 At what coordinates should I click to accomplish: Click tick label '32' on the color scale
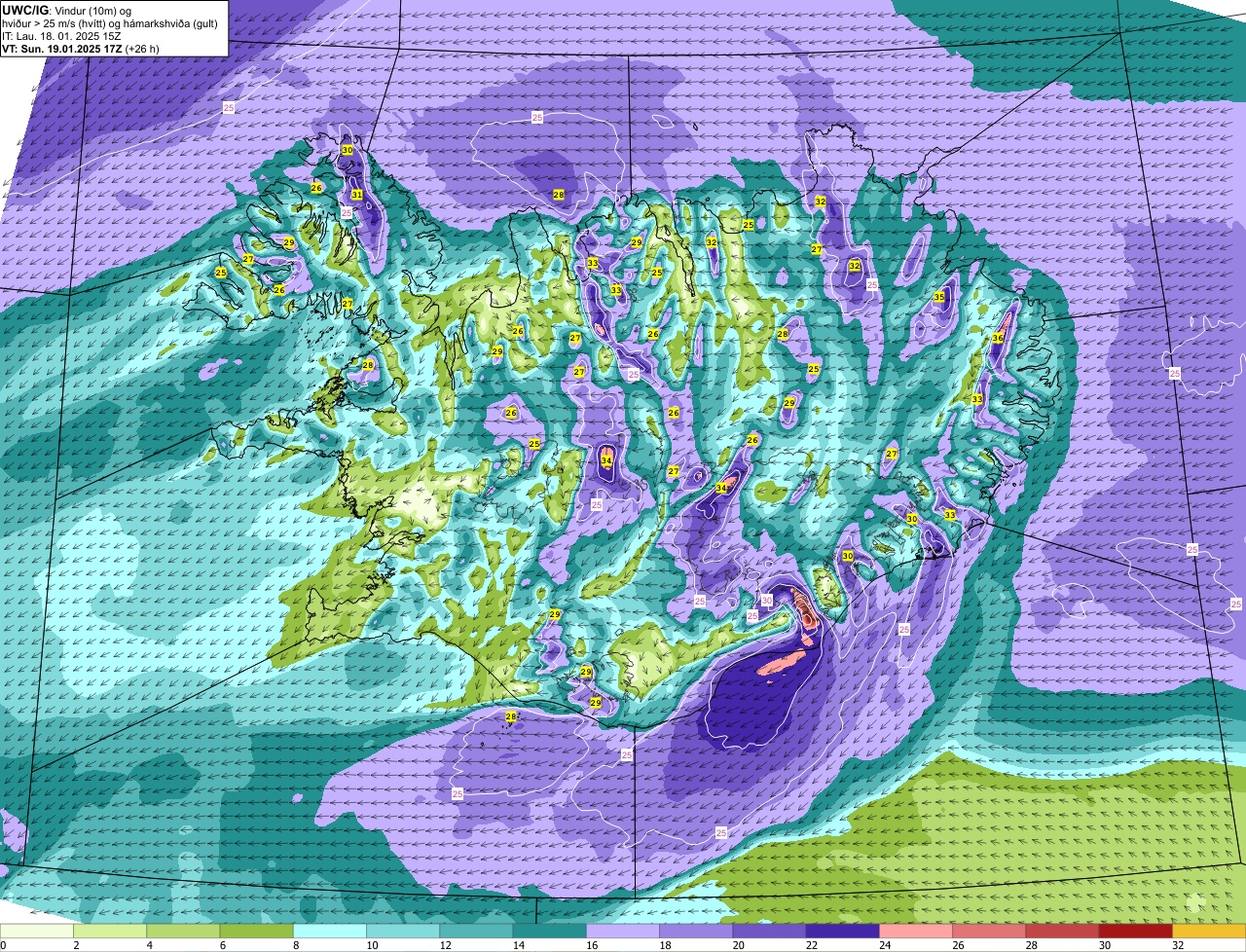[1178, 945]
